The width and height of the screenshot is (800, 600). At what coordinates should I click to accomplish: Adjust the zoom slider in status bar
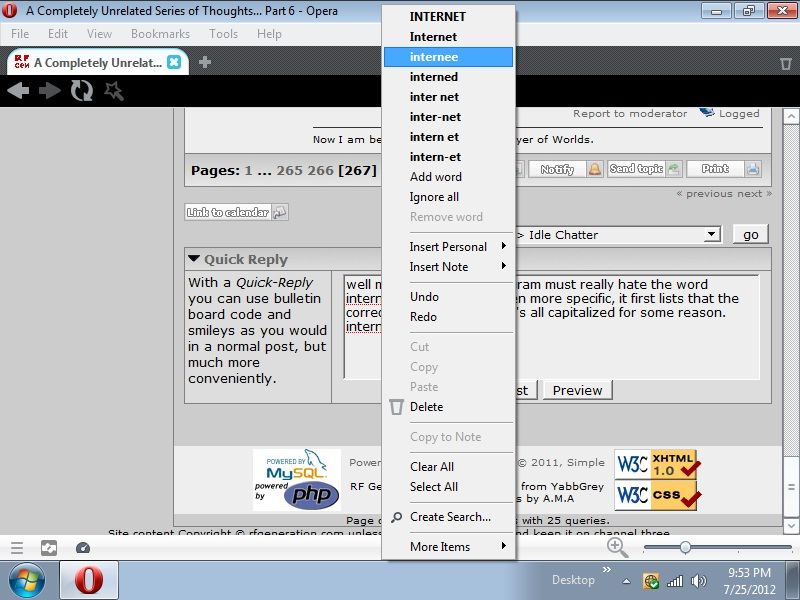click(x=685, y=547)
